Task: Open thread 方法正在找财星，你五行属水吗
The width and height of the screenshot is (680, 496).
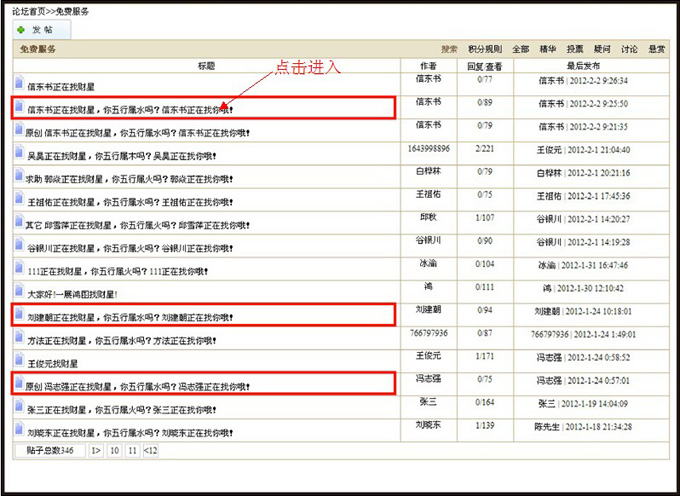Action: pos(122,341)
